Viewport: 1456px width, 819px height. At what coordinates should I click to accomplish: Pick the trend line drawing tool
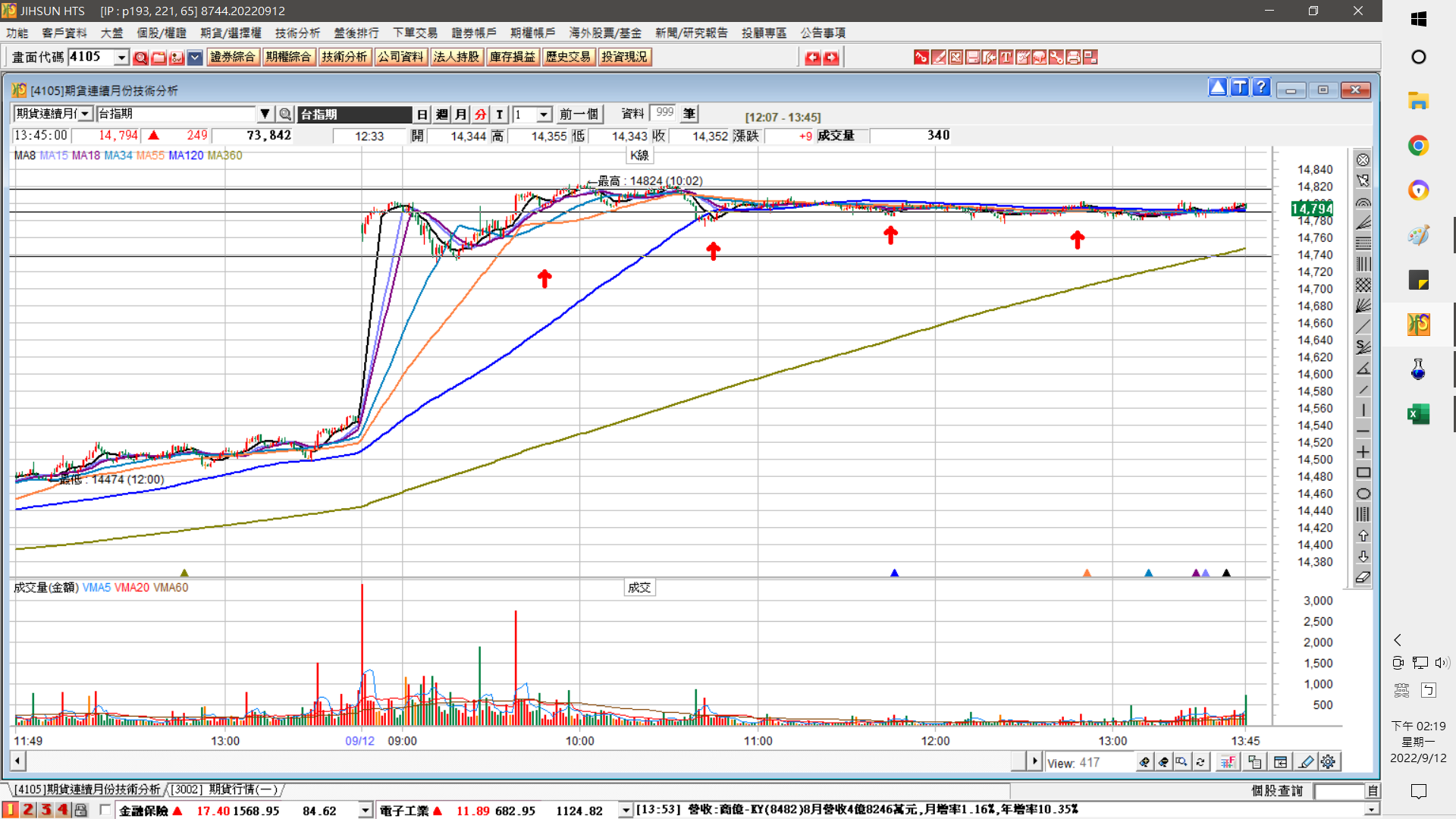tap(1363, 327)
